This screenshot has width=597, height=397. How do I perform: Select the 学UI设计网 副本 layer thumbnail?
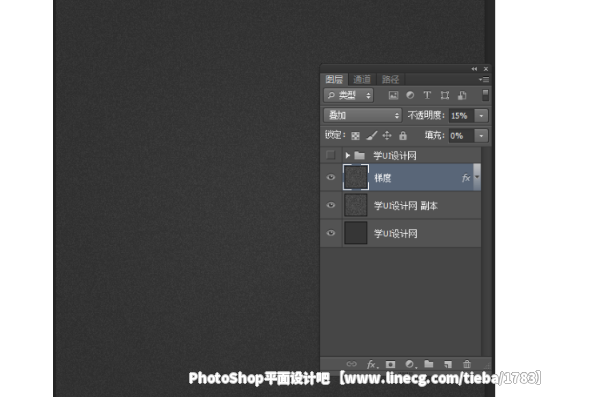(356, 205)
